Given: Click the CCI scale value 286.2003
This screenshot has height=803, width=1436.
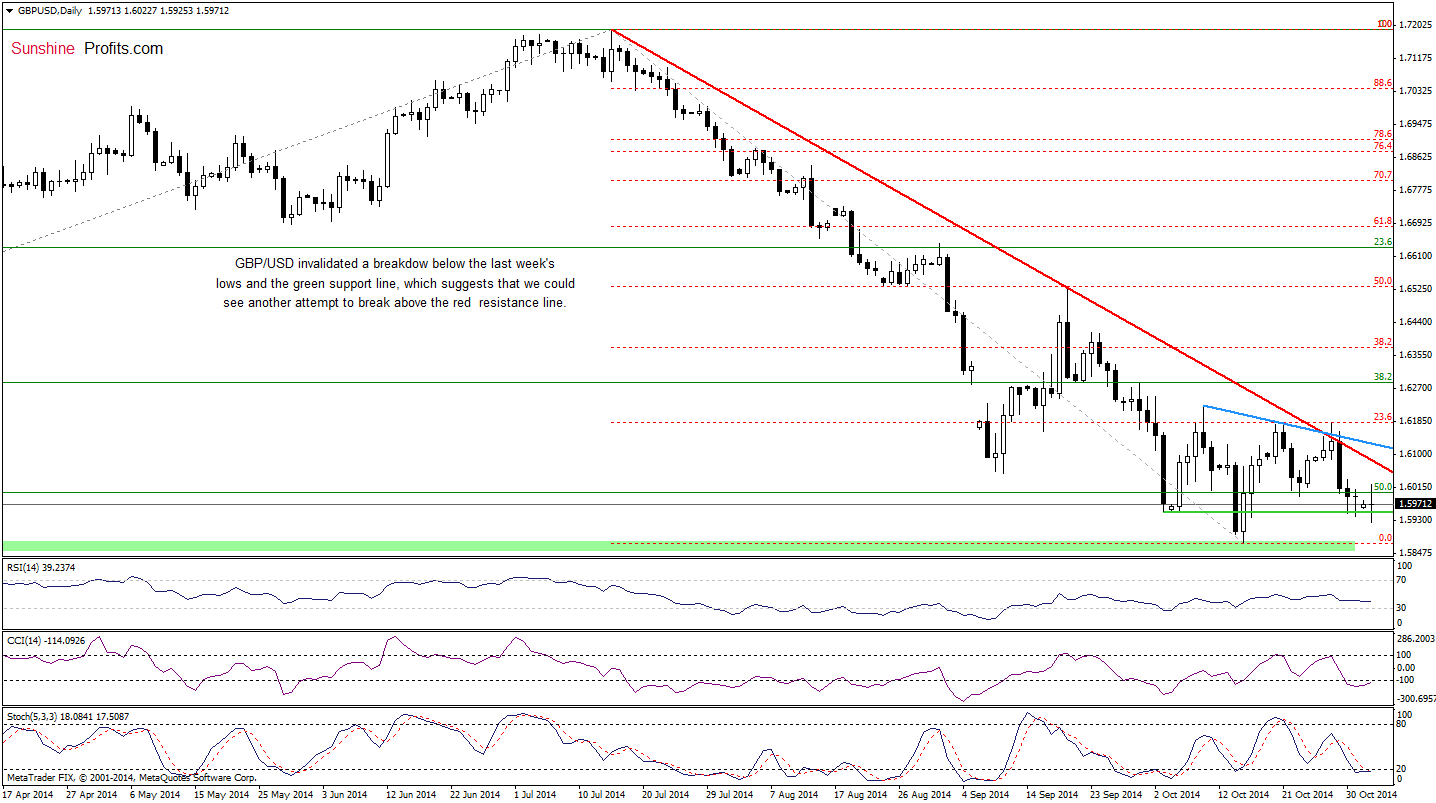Looking at the screenshot, I should point(1415,637).
